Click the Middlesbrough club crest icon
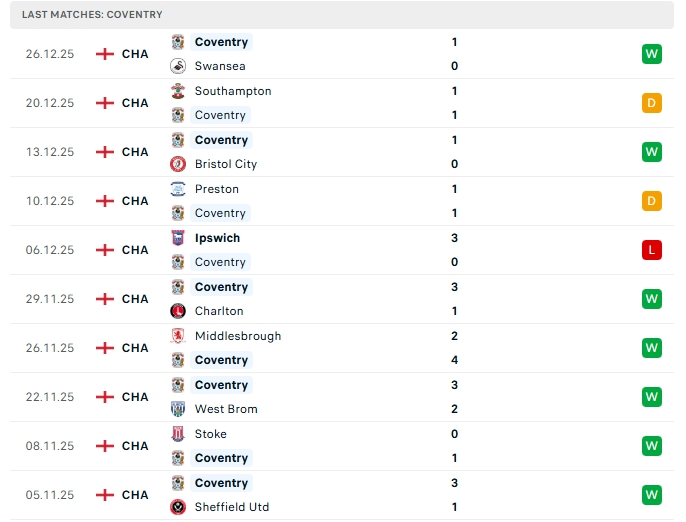686x522 pixels. pyautogui.click(x=178, y=336)
